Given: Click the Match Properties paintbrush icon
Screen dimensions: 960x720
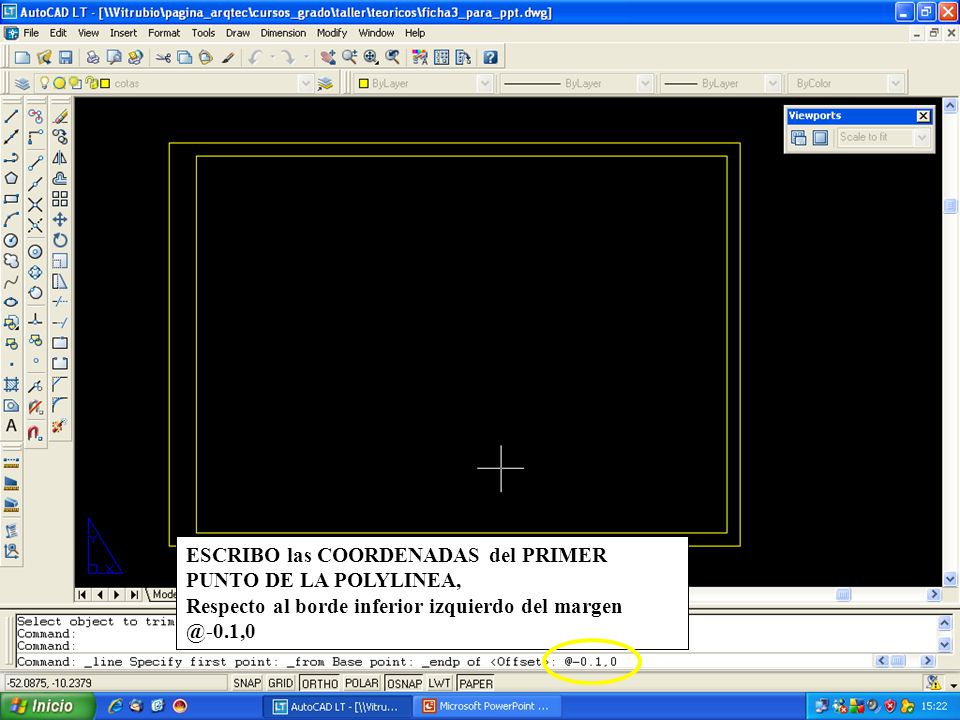Looking at the screenshot, I should (x=228, y=58).
